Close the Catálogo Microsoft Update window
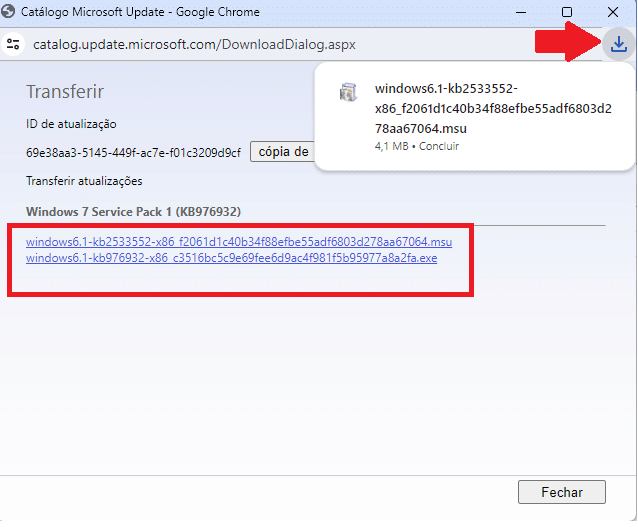 tap(613, 12)
